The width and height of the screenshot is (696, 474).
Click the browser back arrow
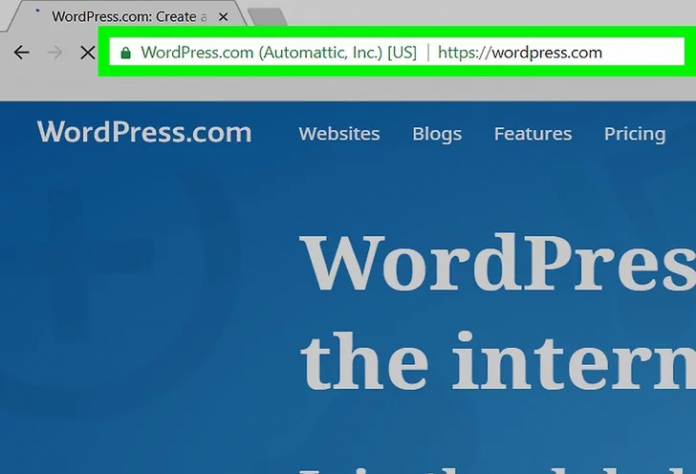pyautogui.click(x=21, y=52)
